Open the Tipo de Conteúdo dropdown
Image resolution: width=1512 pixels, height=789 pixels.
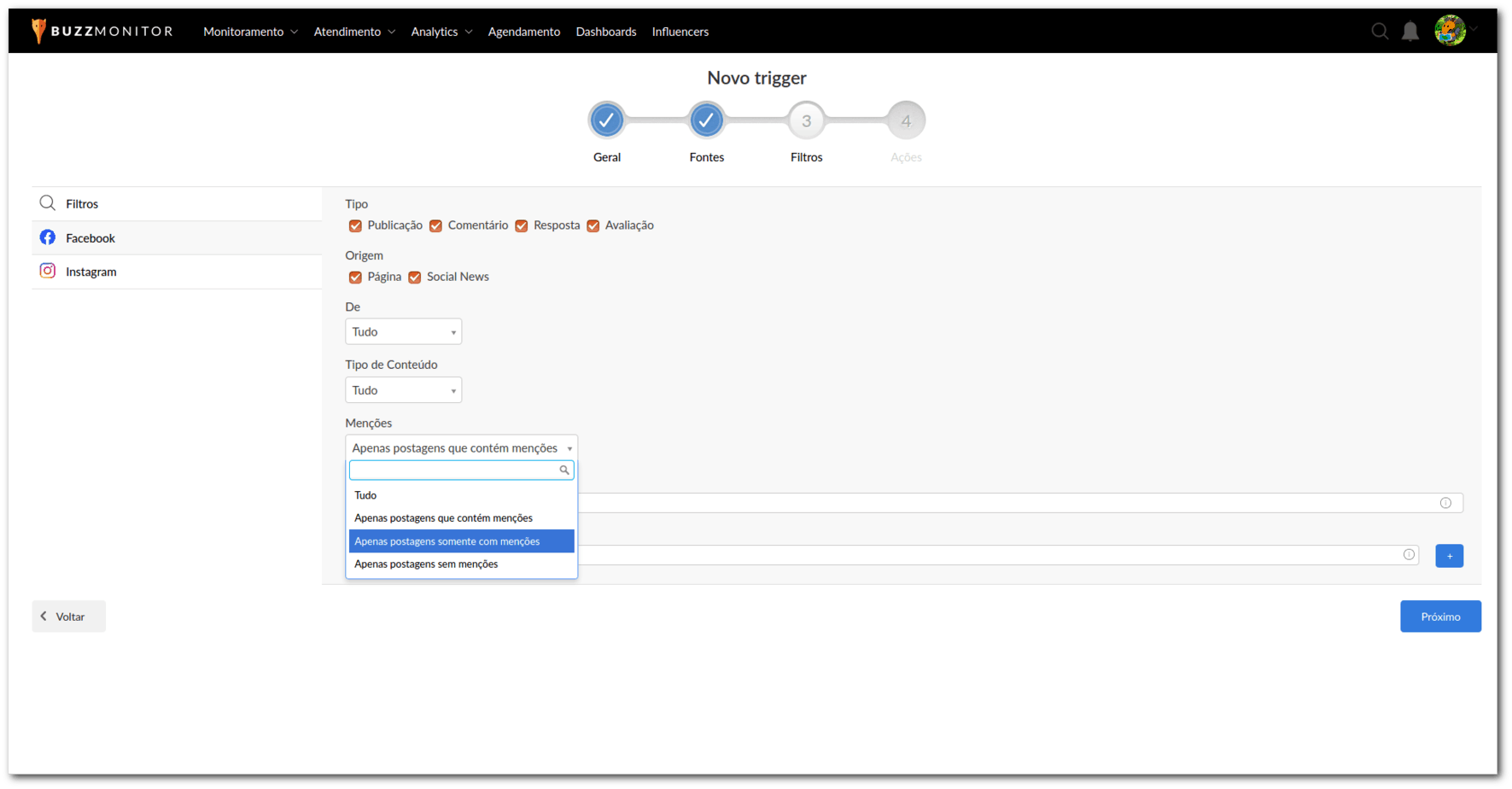403,390
